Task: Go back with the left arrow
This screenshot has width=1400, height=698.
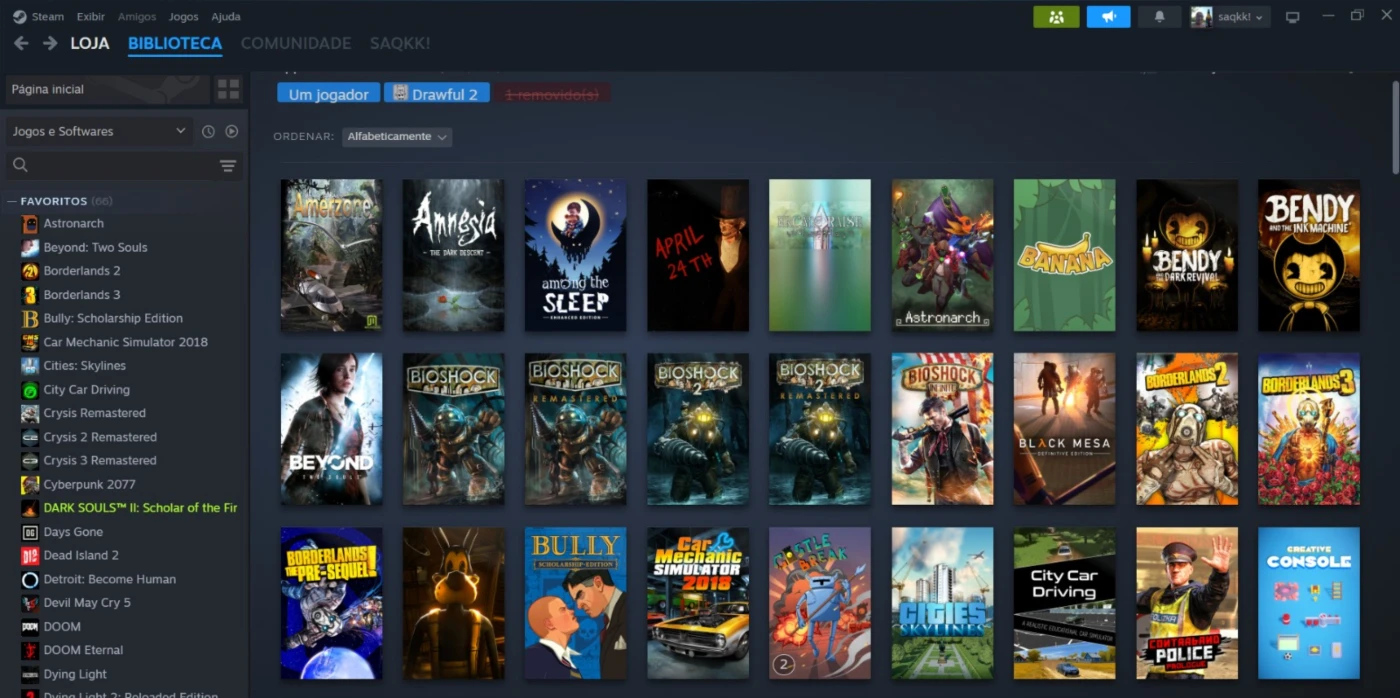Action: point(21,43)
